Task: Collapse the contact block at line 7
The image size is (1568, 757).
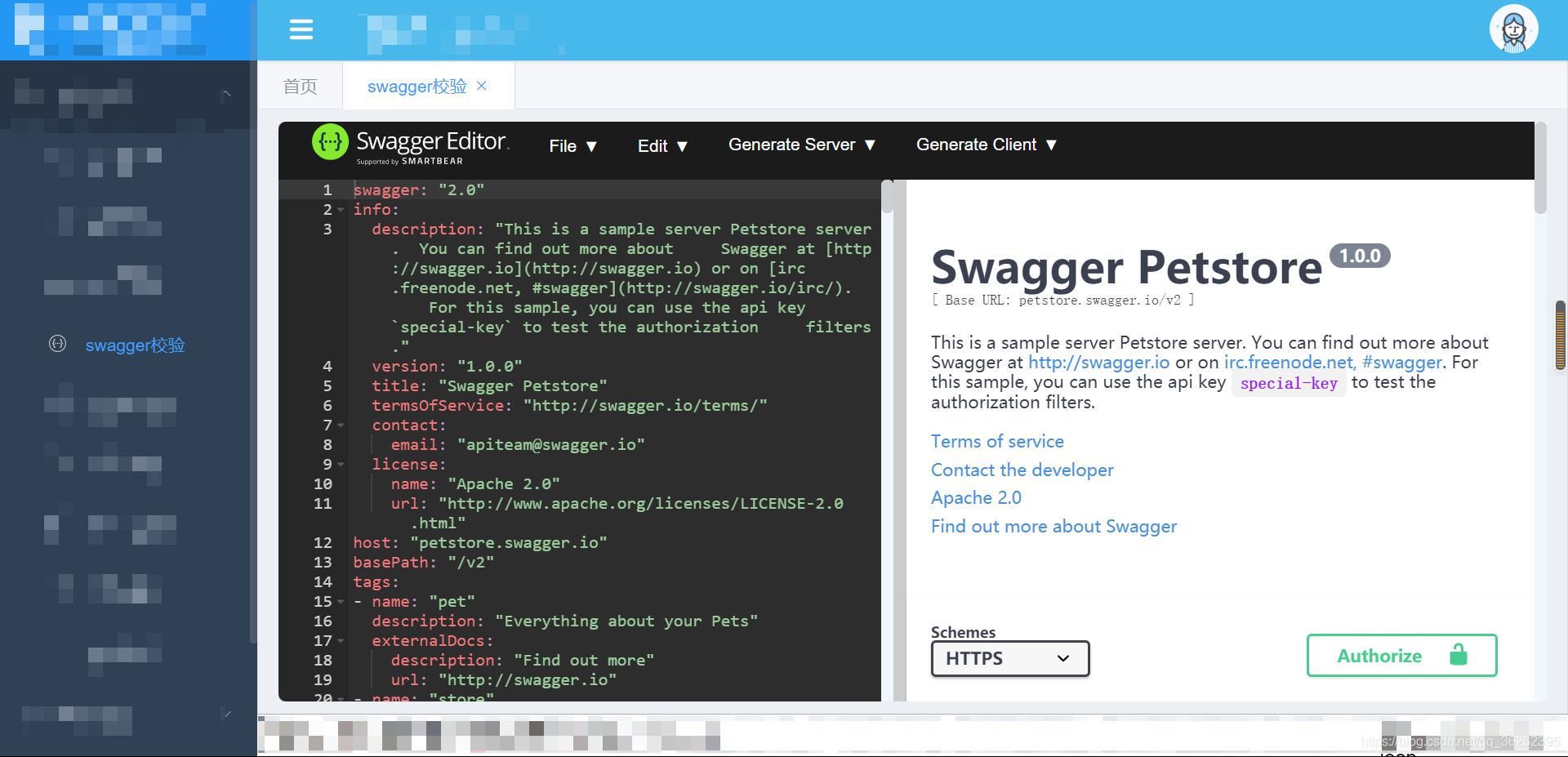Action: tap(341, 425)
